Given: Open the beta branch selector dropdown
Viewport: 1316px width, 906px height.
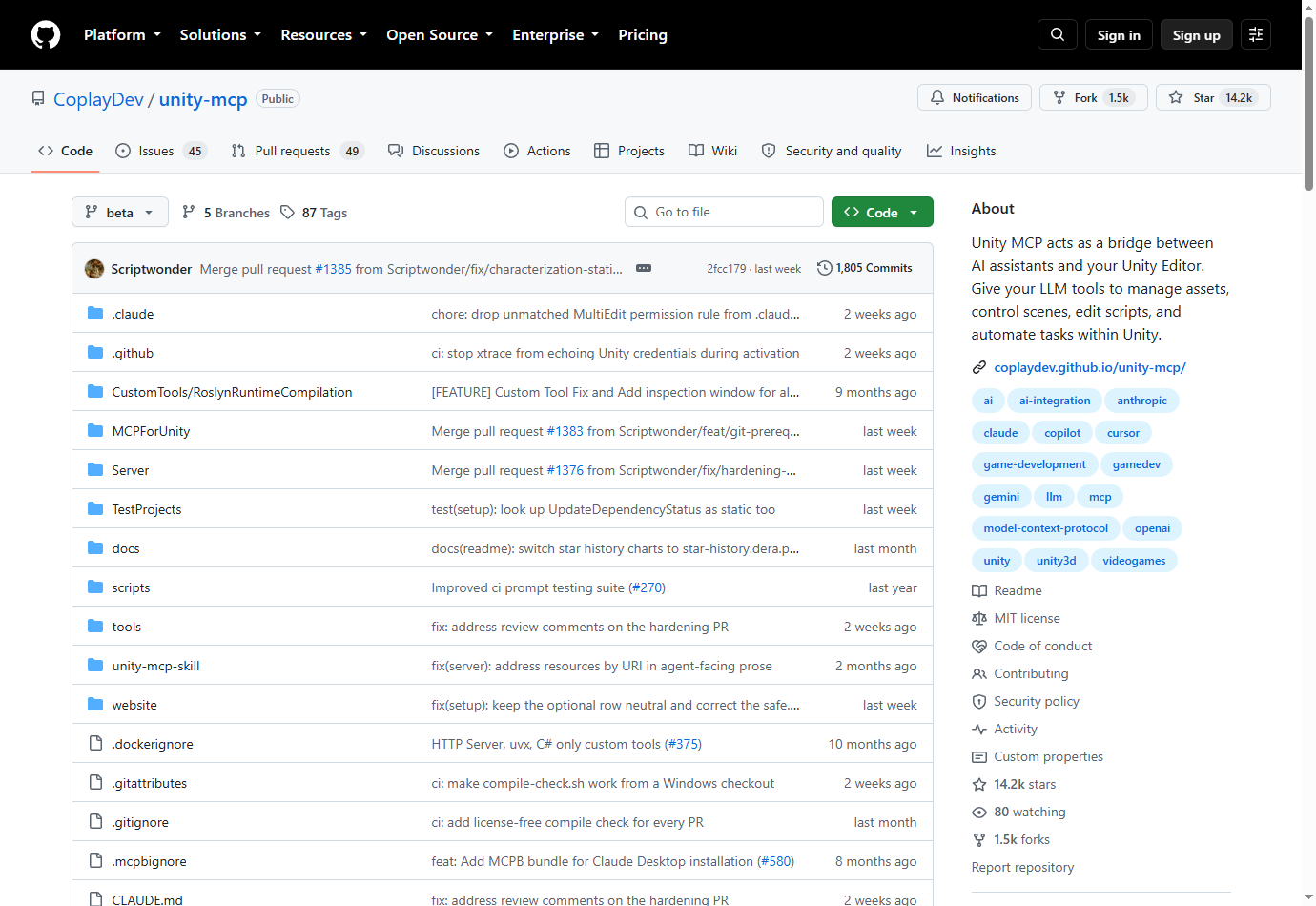Looking at the screenshot, I should [x=120, y=212].
